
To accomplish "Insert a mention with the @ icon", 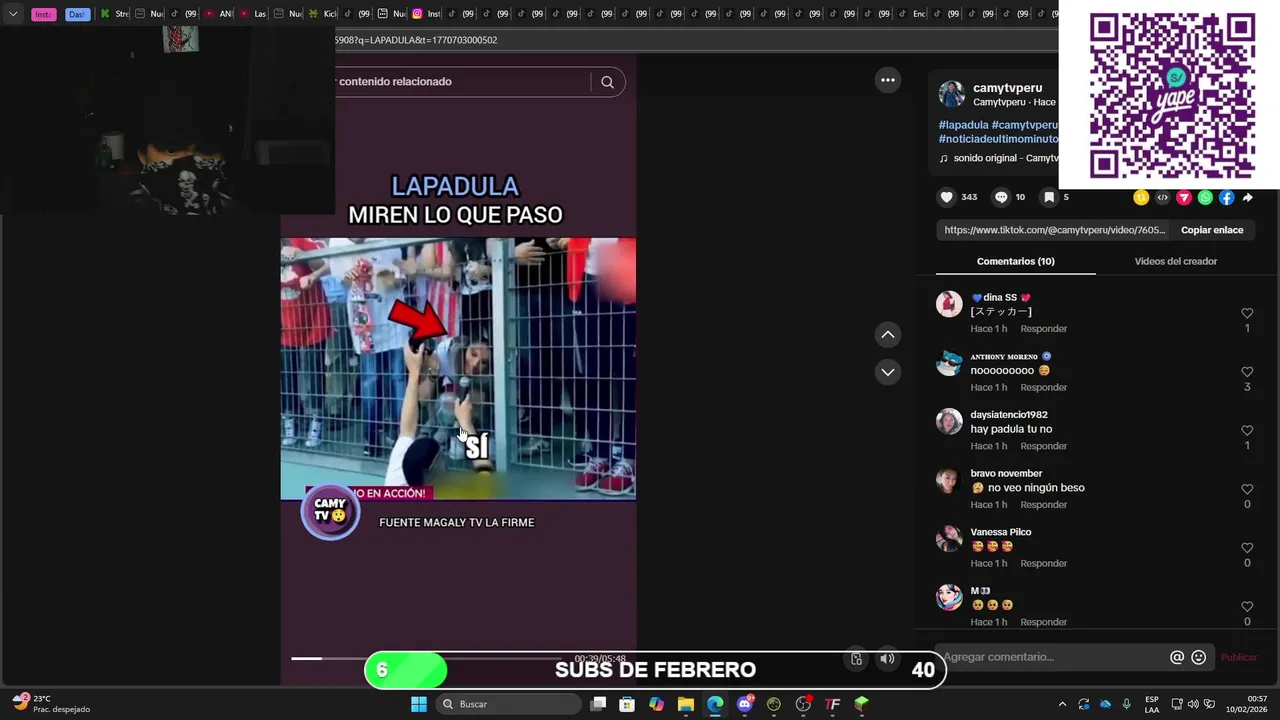I will click(x=1177, y=657).
